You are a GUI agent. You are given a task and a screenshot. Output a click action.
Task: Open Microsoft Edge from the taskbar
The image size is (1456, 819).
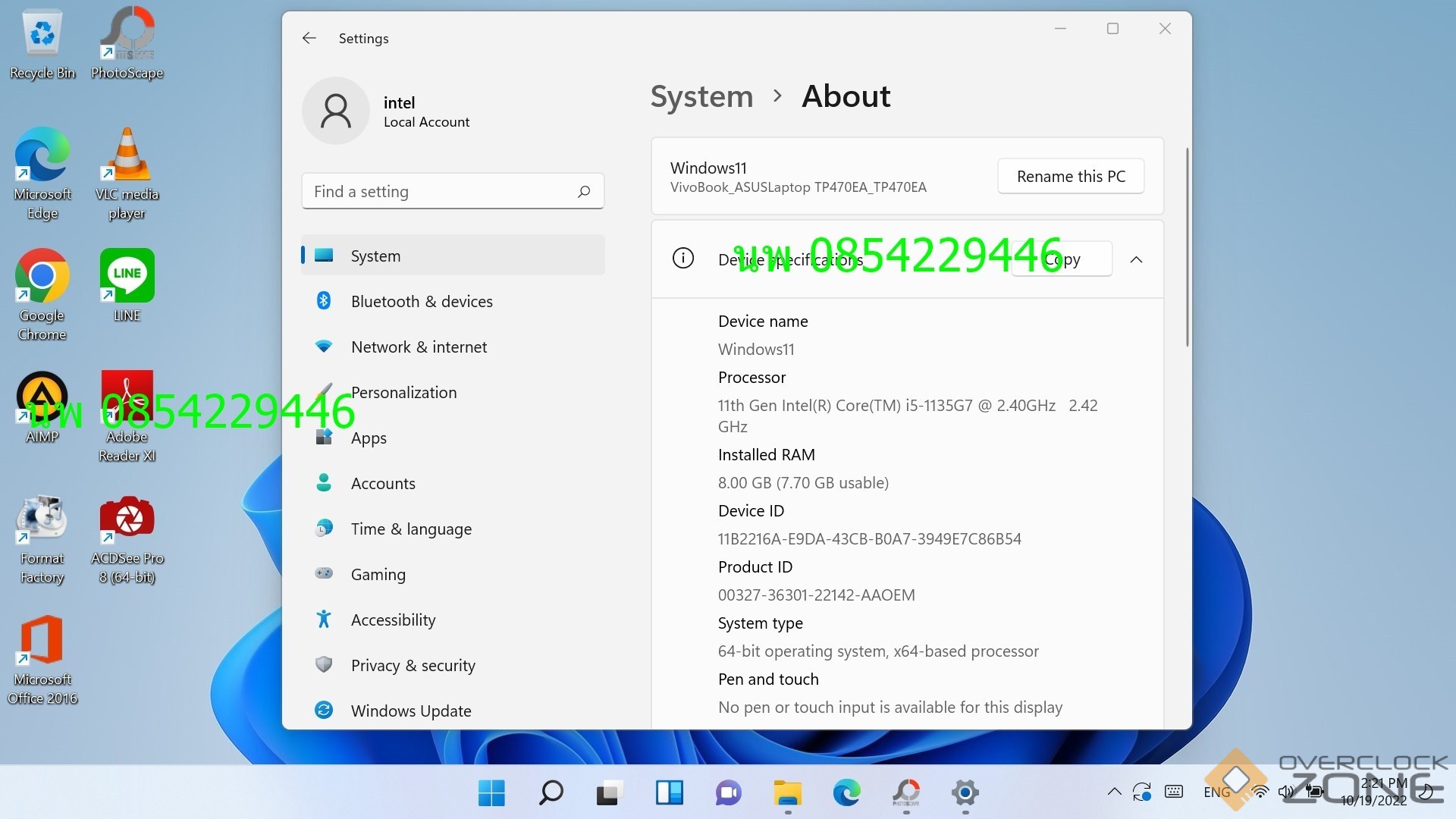pyautogui.click(x=846, y=793)
